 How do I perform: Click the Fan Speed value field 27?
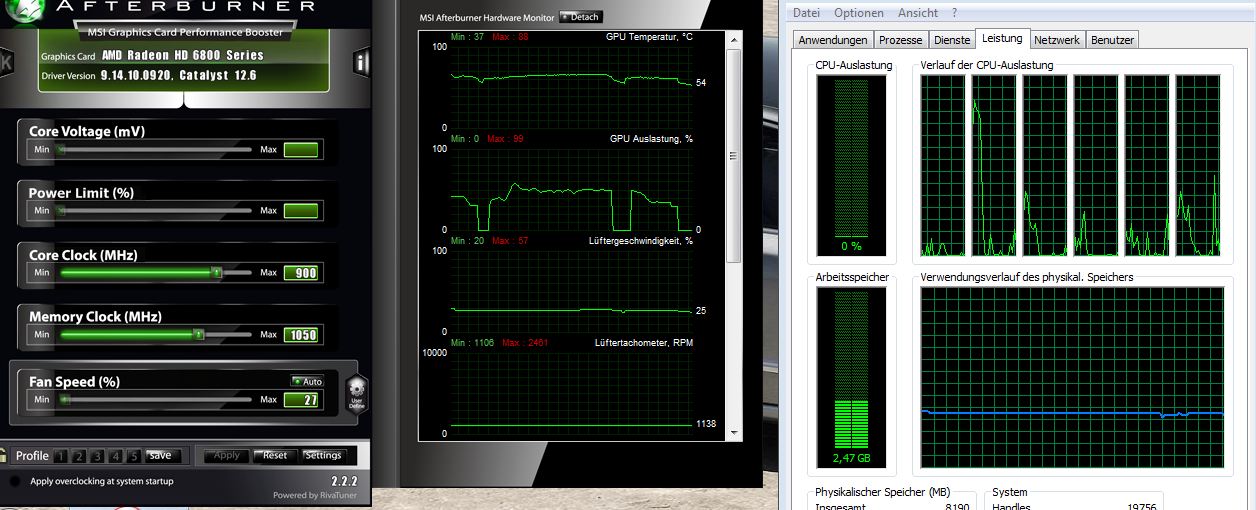pyautogui.click(x=301, y=400)
